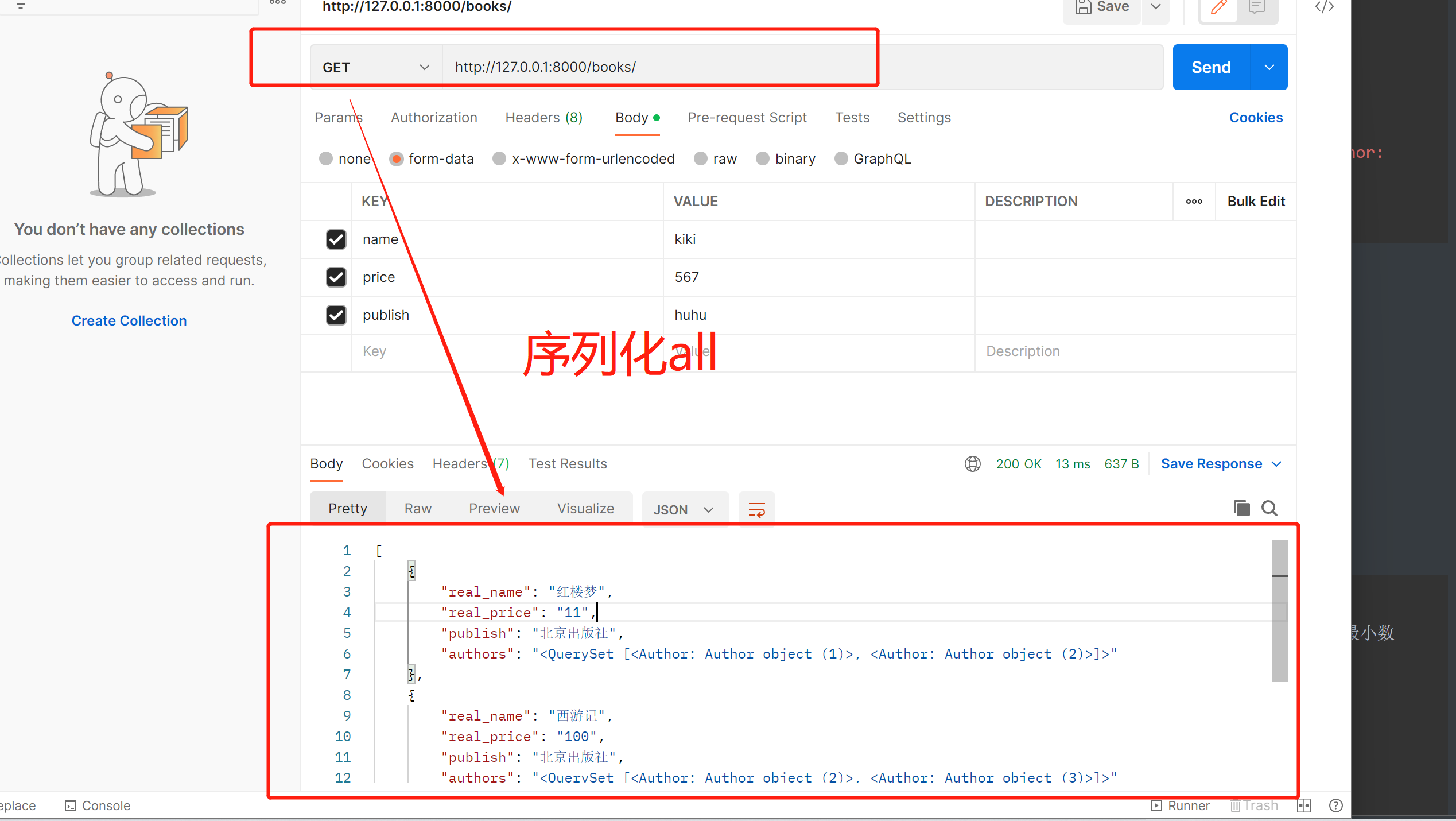Click the pencil edit icon
Viewport: 1456px width, 821px height.
point(1218,8)
